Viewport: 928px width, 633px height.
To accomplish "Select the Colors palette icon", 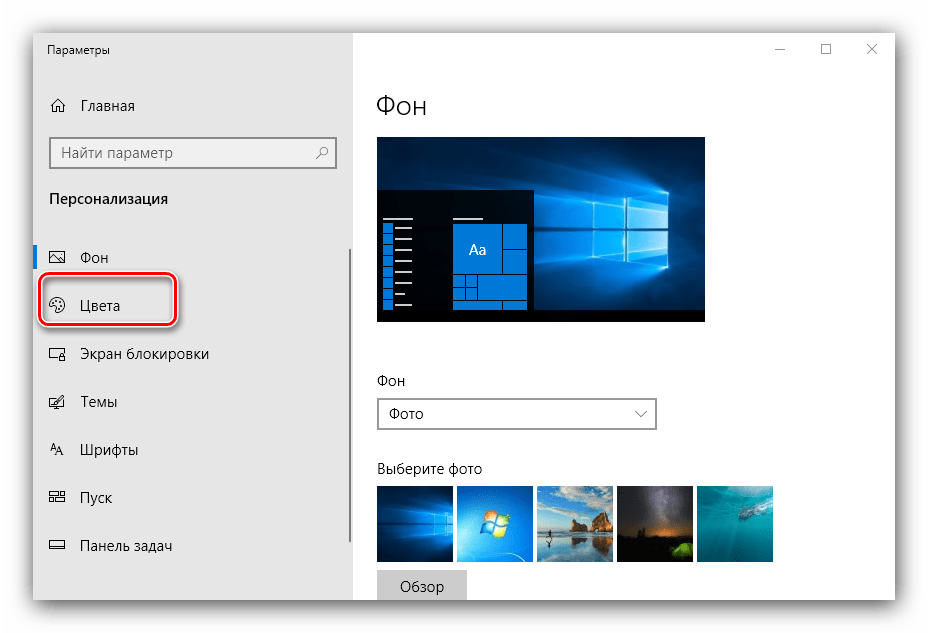I will click(57, 306).
